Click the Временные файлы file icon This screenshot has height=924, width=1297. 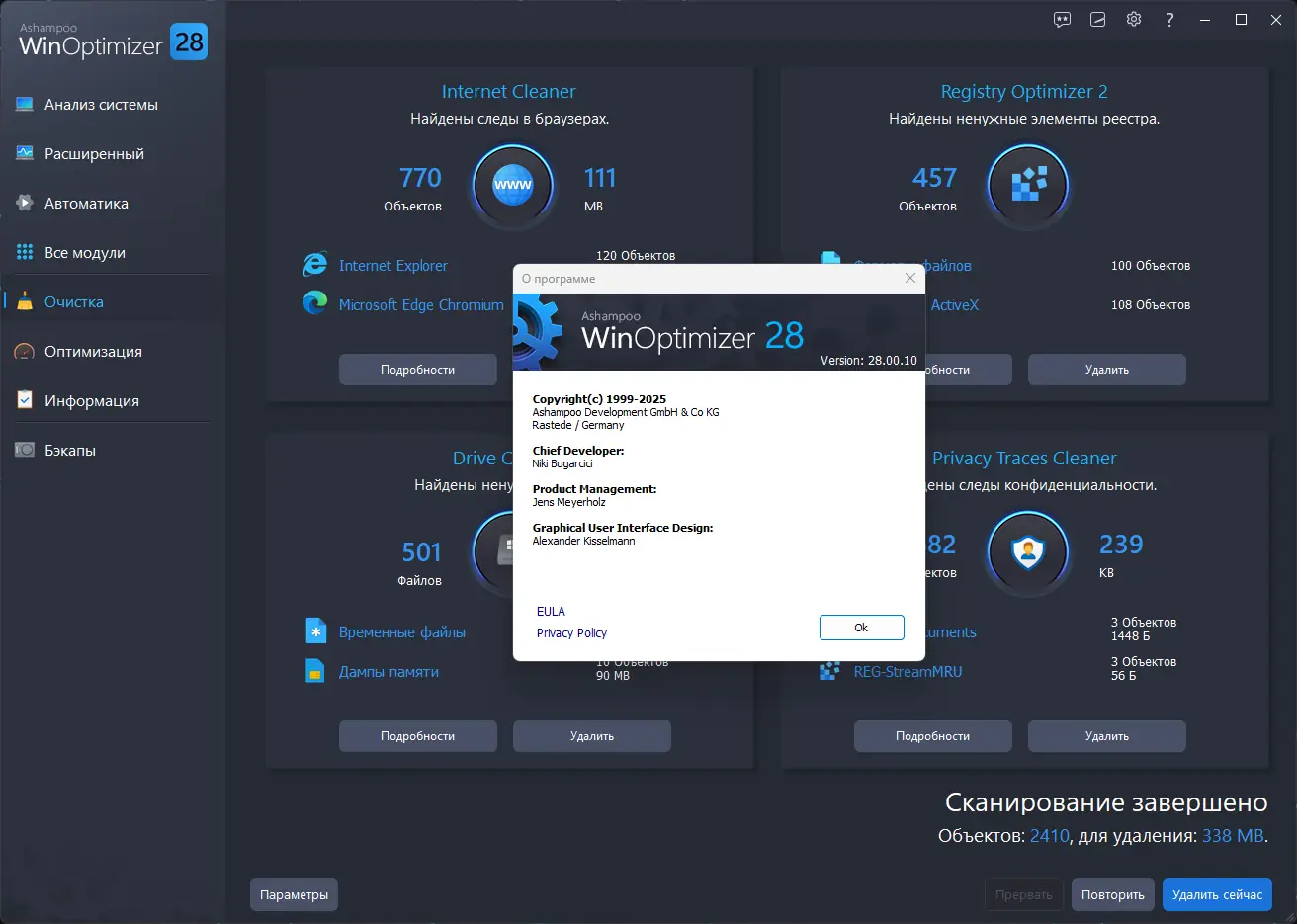[x=315, y=630]
